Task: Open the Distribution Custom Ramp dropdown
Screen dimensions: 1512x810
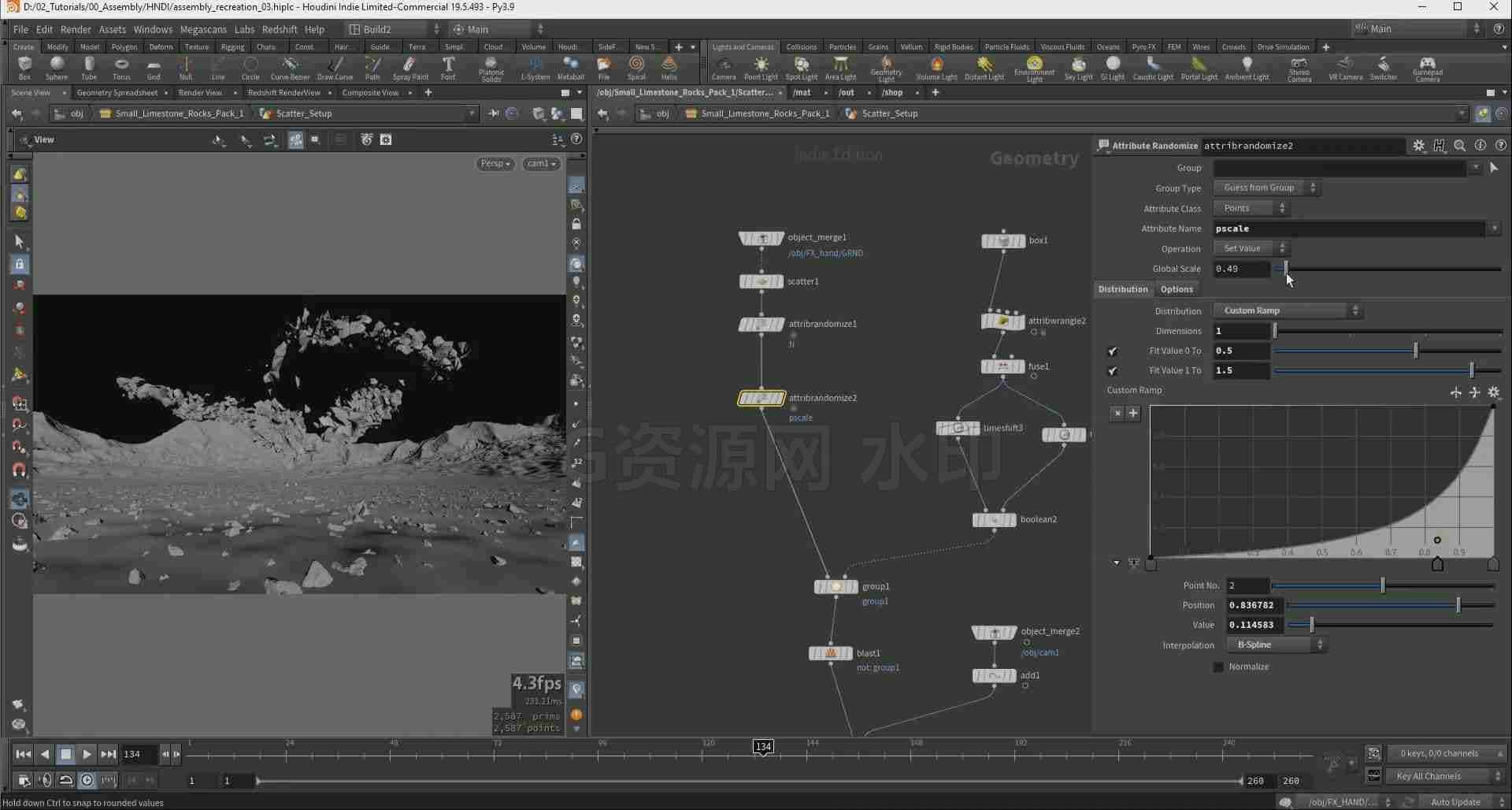Action: 1288,310
